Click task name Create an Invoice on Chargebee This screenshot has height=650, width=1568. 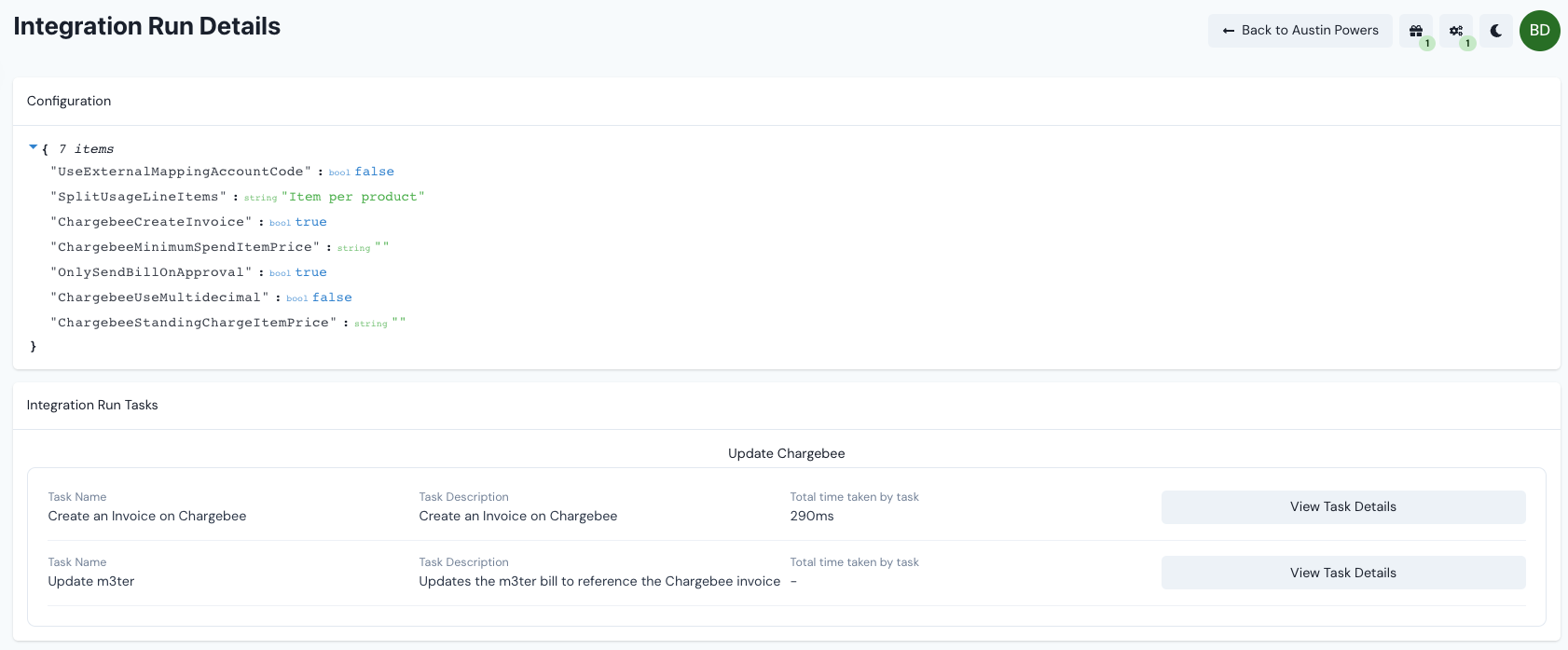(x=147, y=516)
